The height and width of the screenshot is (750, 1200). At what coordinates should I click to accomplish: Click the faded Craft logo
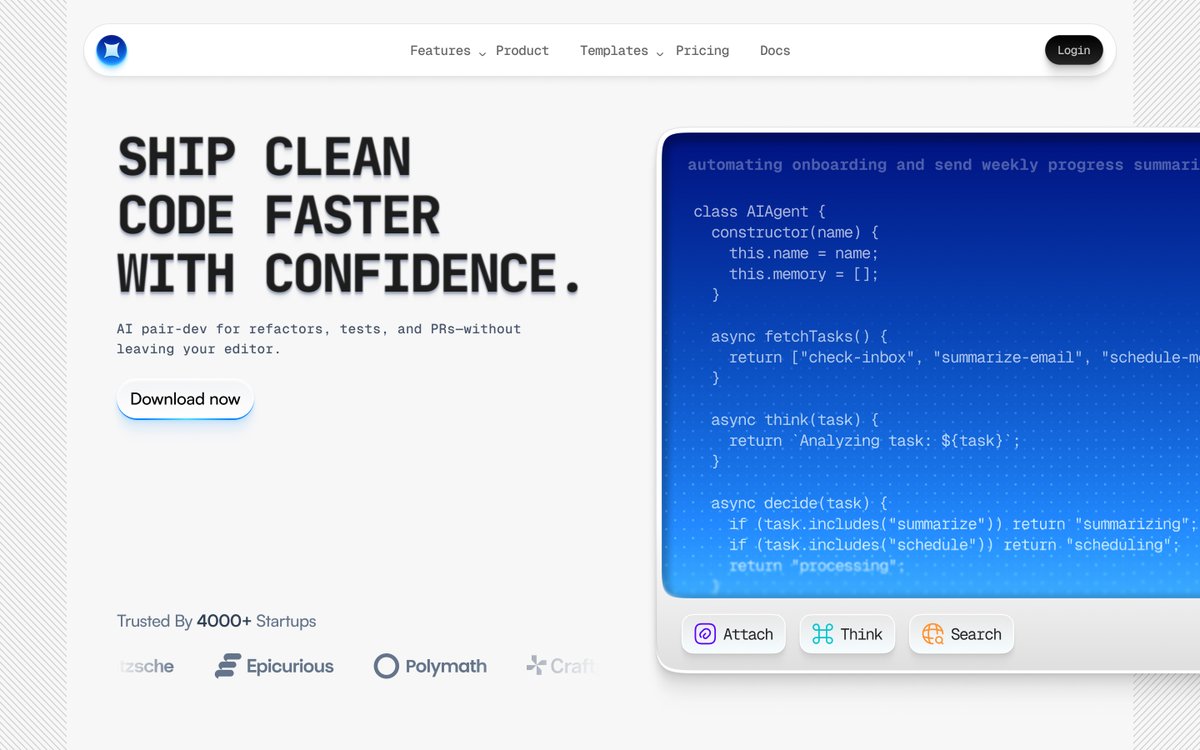561,666
